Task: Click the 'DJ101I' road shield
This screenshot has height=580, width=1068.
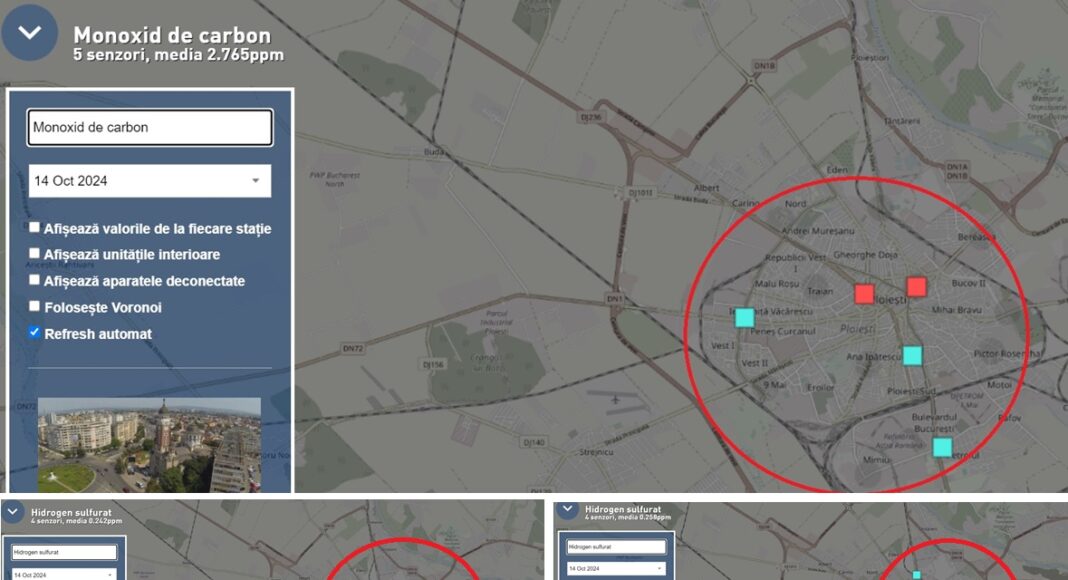Action: [x=640, y=193]
